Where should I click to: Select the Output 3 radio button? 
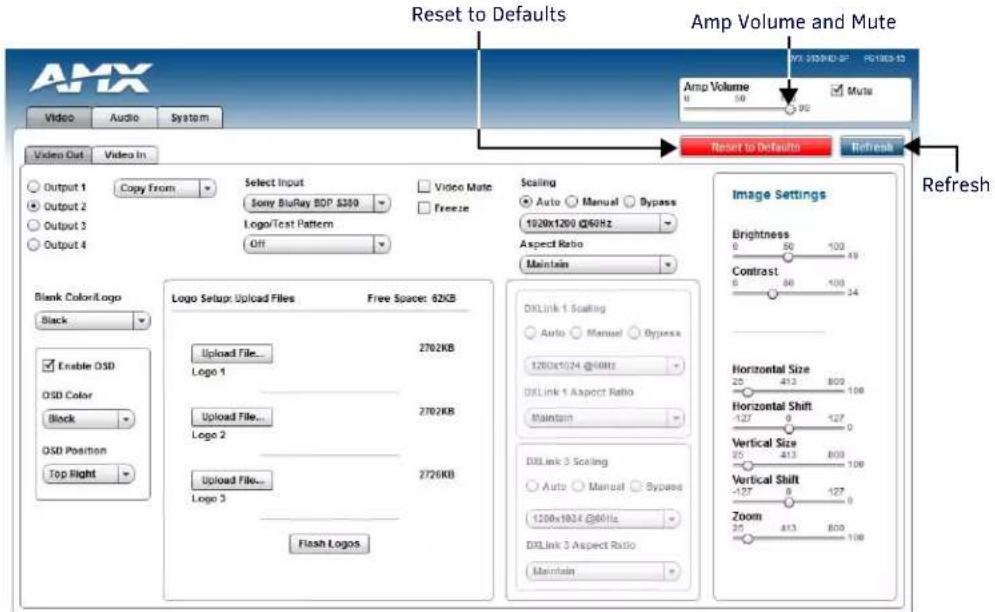point(34,225)
